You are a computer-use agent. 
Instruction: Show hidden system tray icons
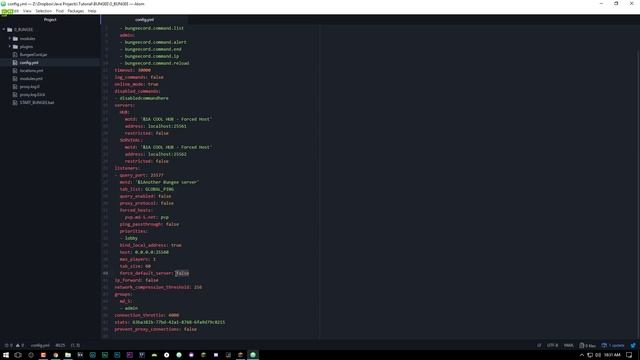coord(582,355)
